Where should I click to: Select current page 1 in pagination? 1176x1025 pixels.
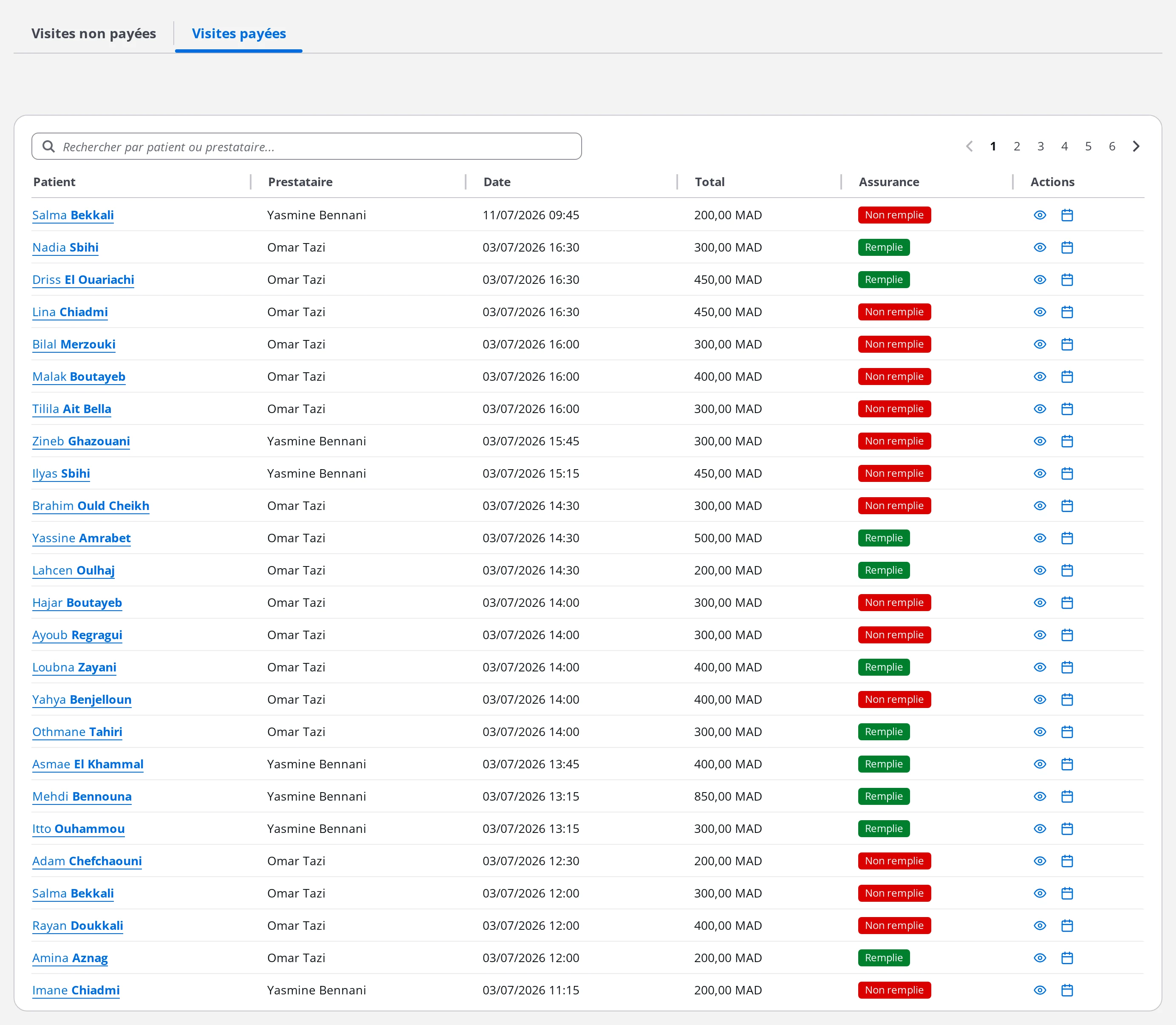click(993, 147)
